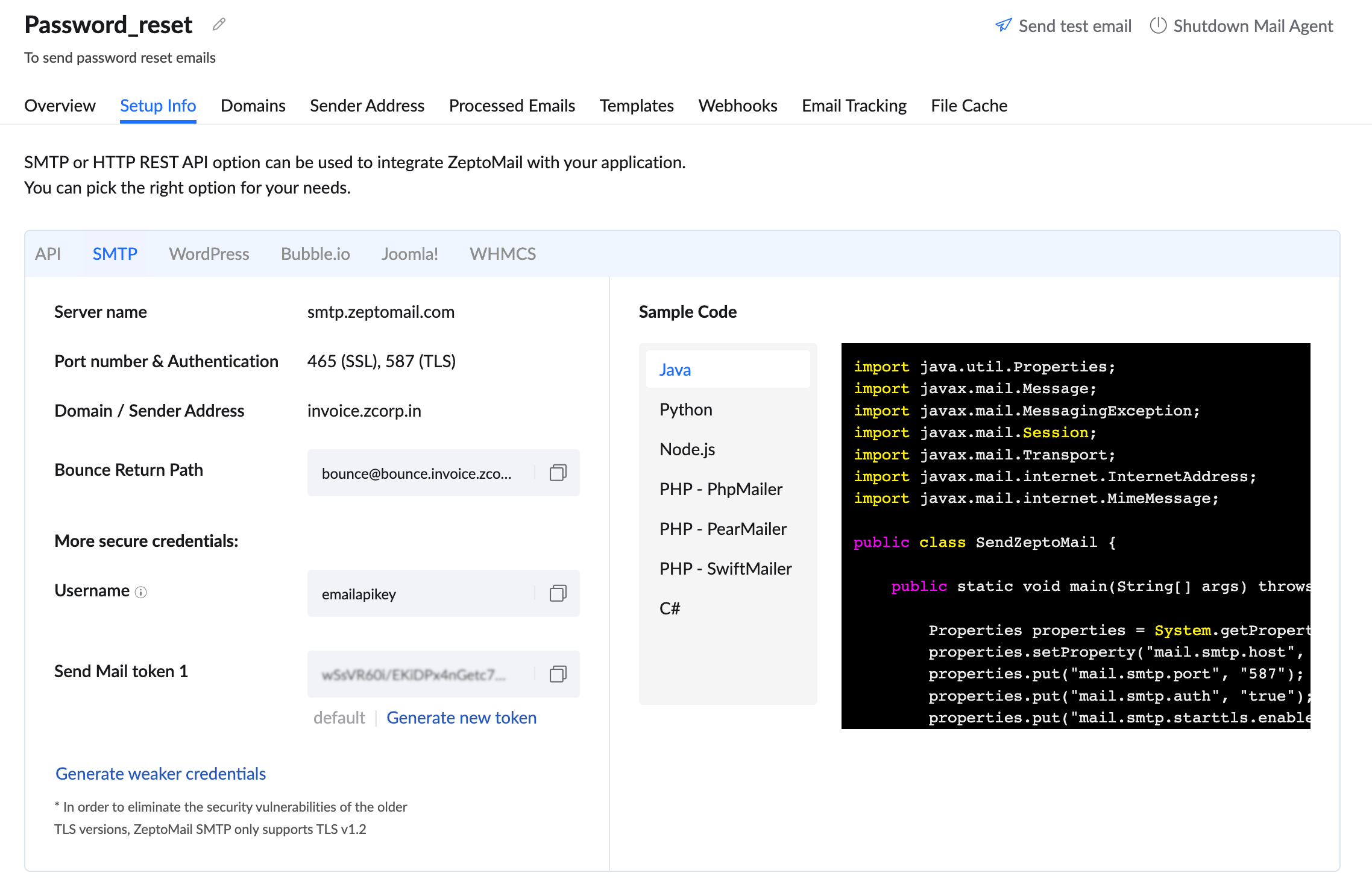Select the WordPress integration tab

(209, 254)
